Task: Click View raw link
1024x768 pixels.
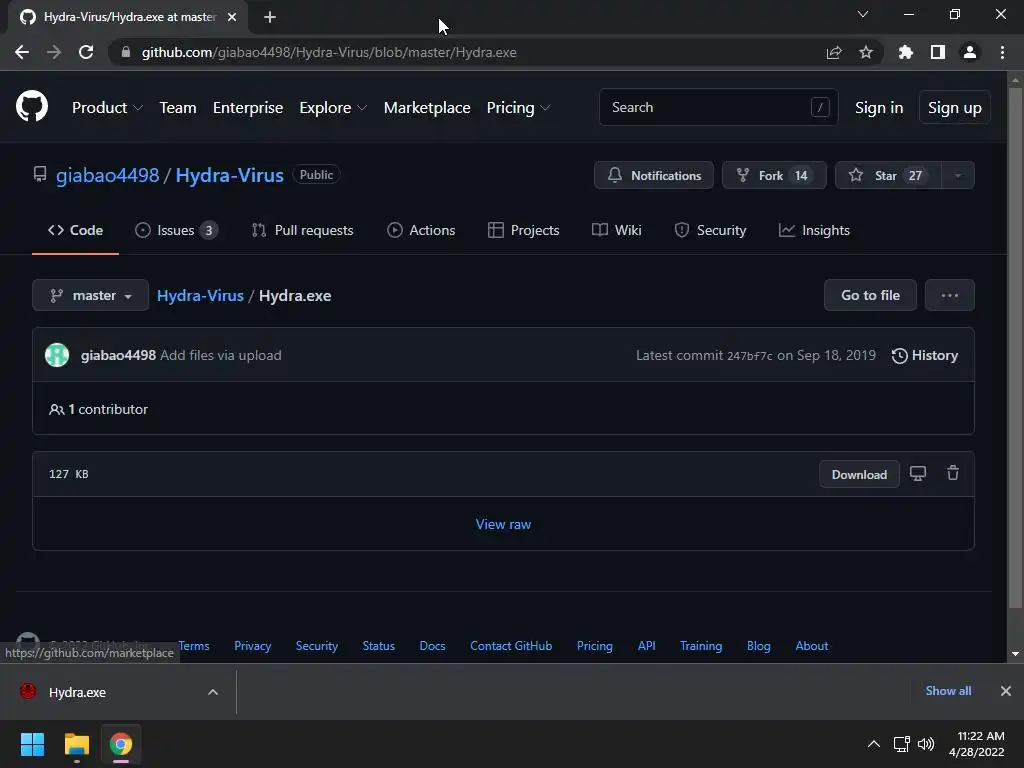Action: 503,524
